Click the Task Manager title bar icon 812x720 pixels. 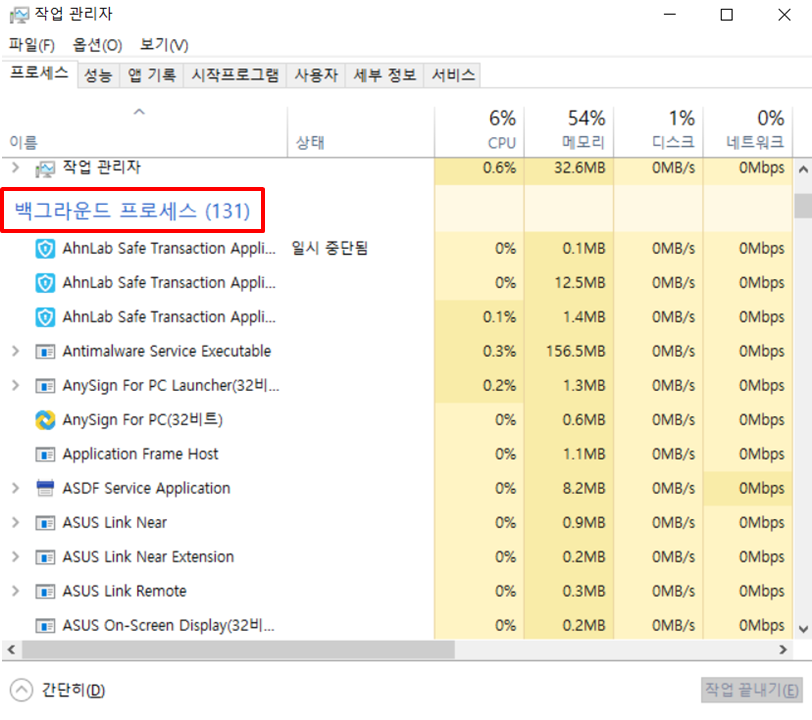(x=19, y=15)
